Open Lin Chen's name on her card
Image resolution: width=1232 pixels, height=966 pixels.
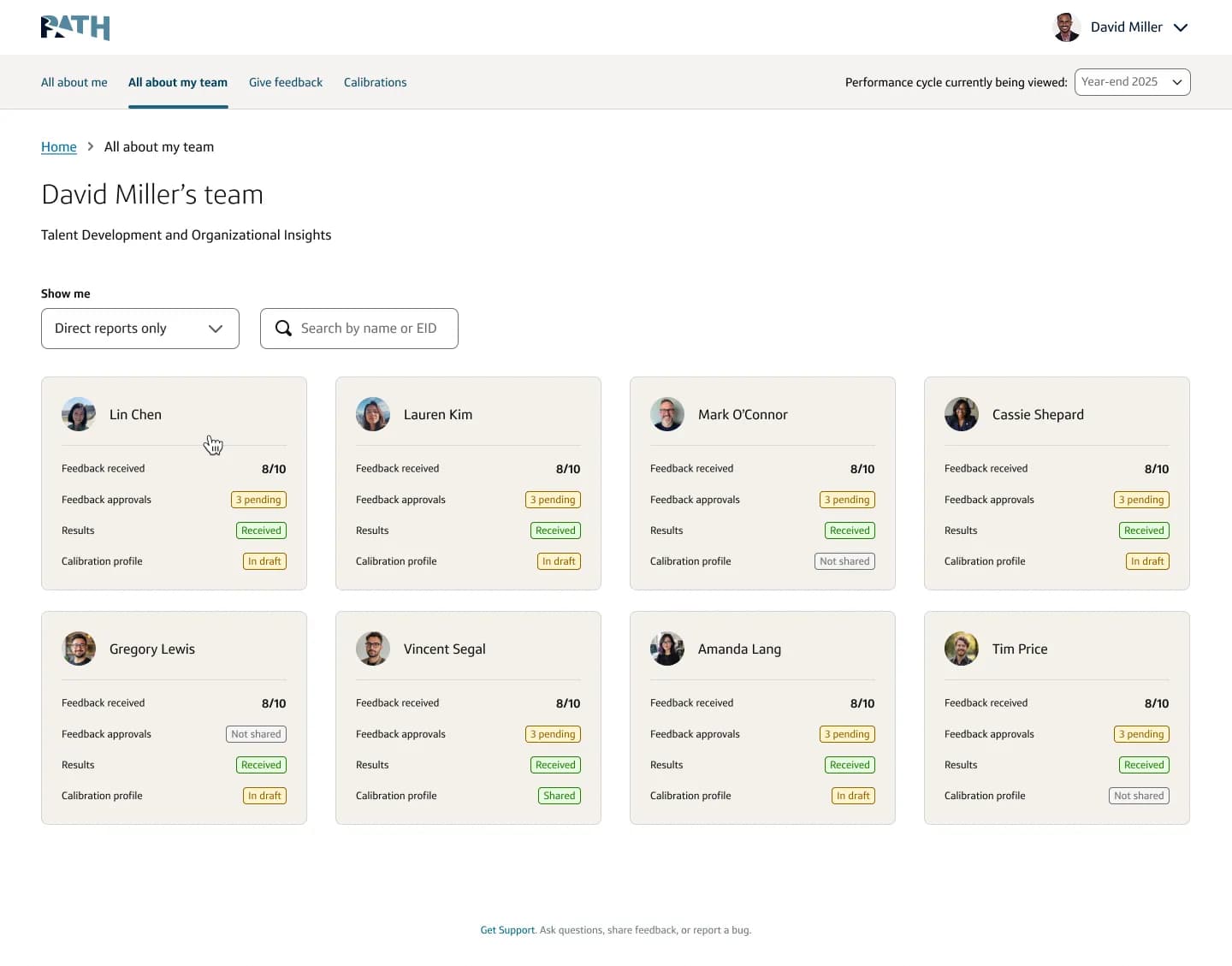(135, 414)
